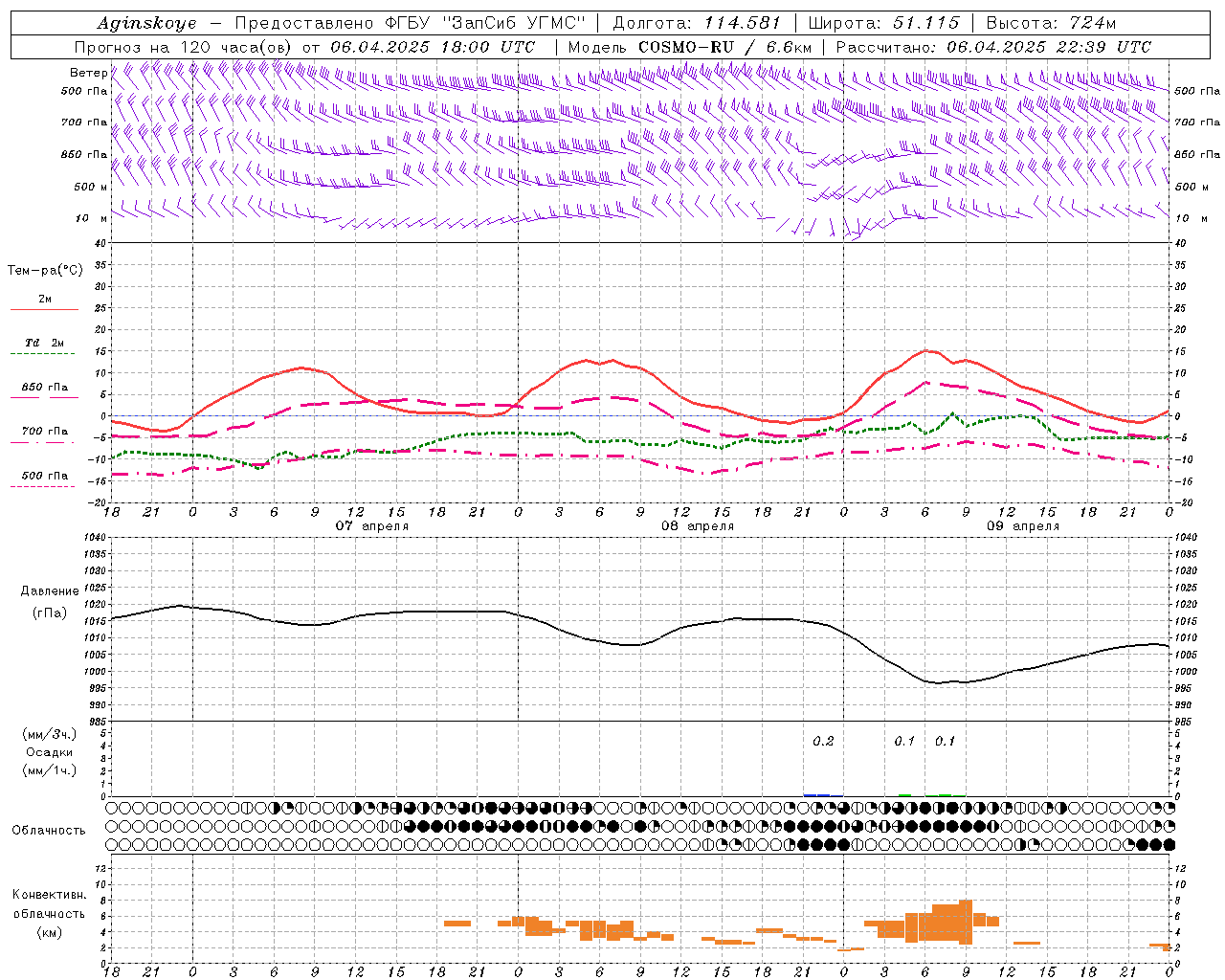Click the tallest orange convective cloud bar

tap(966, 923)
